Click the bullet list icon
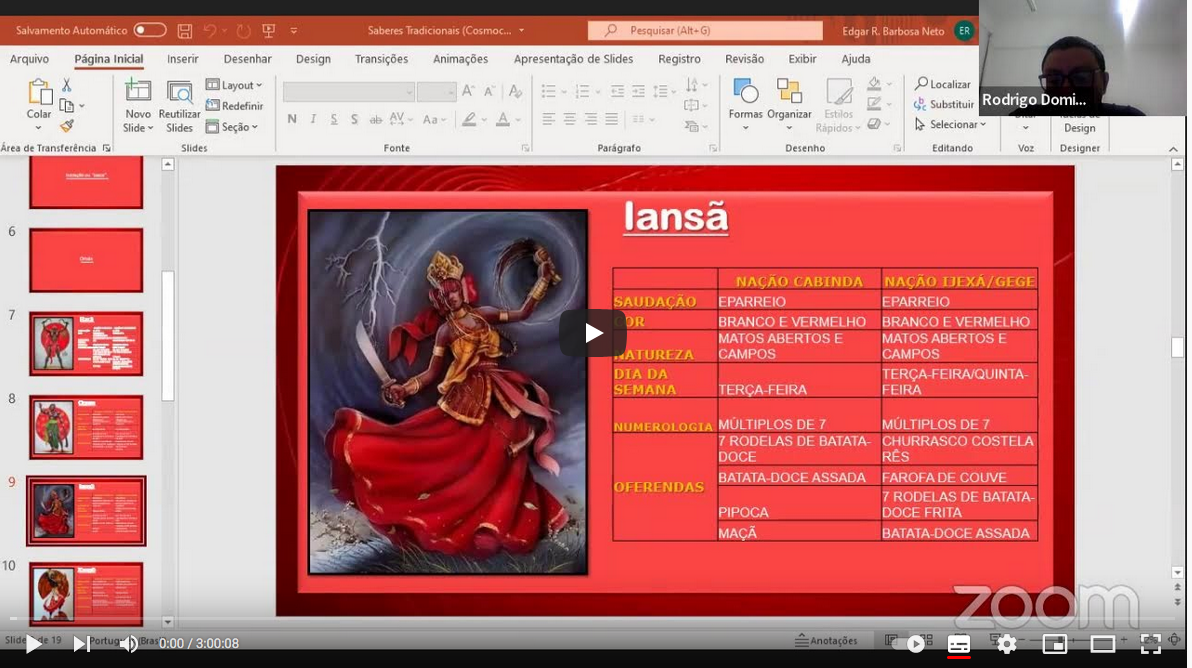Screen dimensions: 1192x668 (548, 92)
